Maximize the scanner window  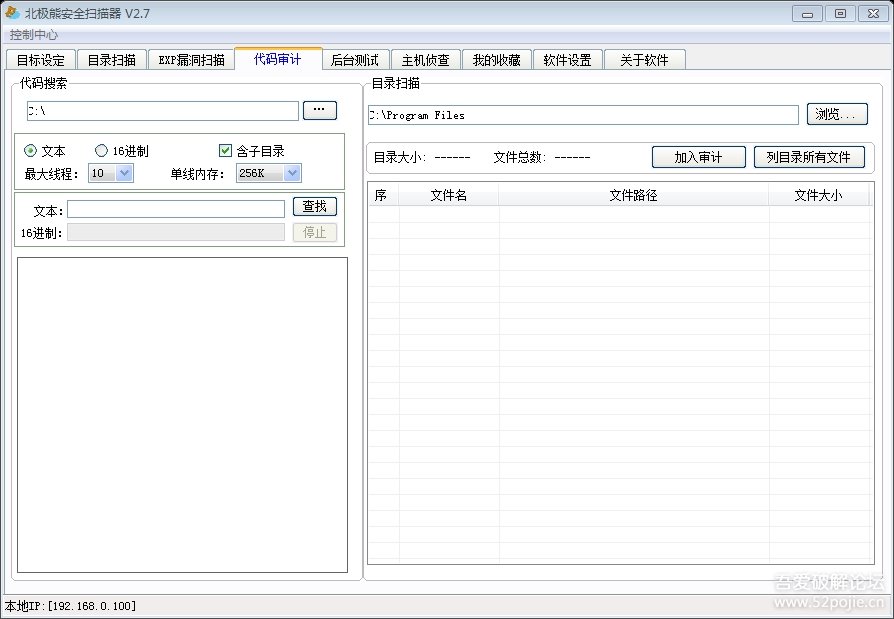click(x=840, y=14)
